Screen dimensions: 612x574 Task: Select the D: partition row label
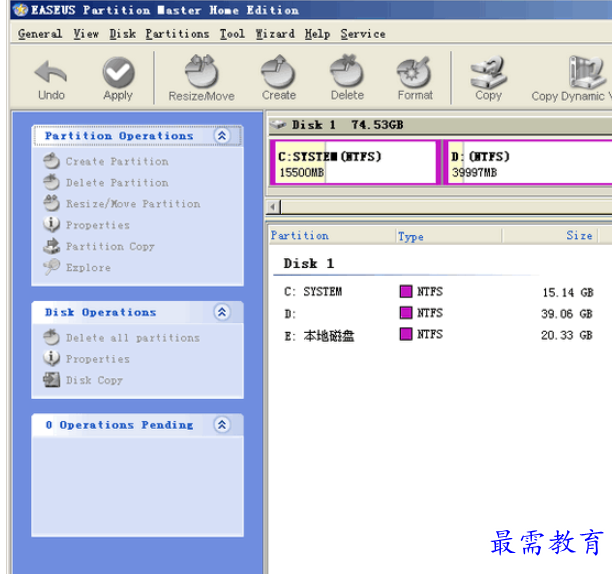[290, 313]
